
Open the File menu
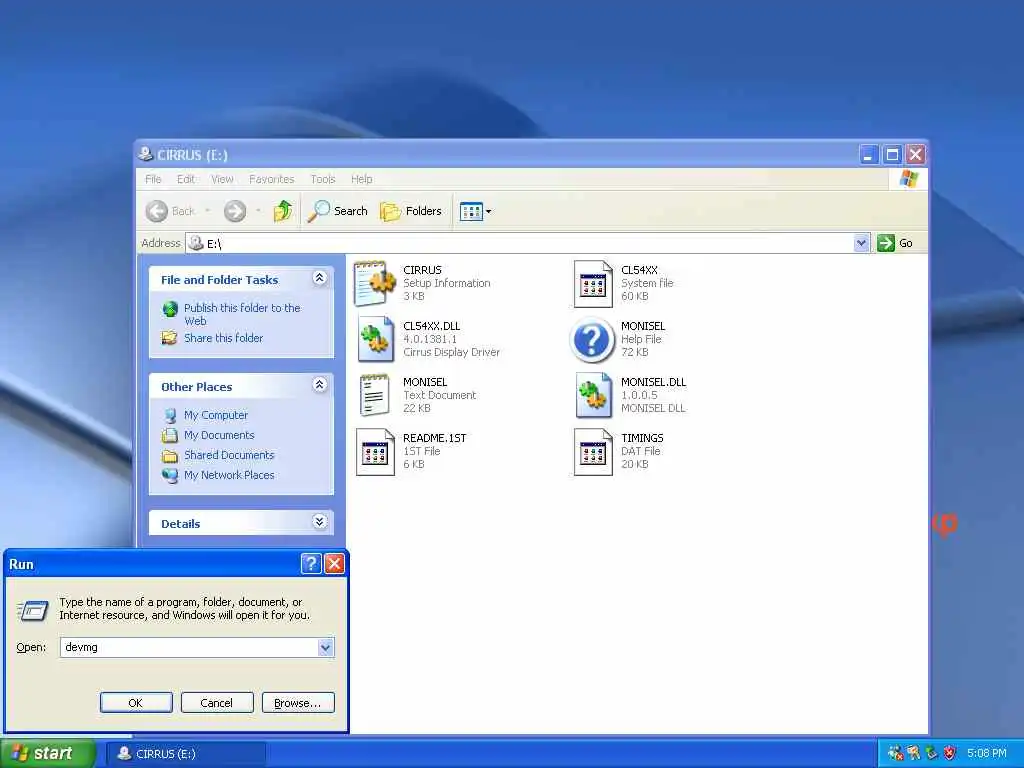153,179
